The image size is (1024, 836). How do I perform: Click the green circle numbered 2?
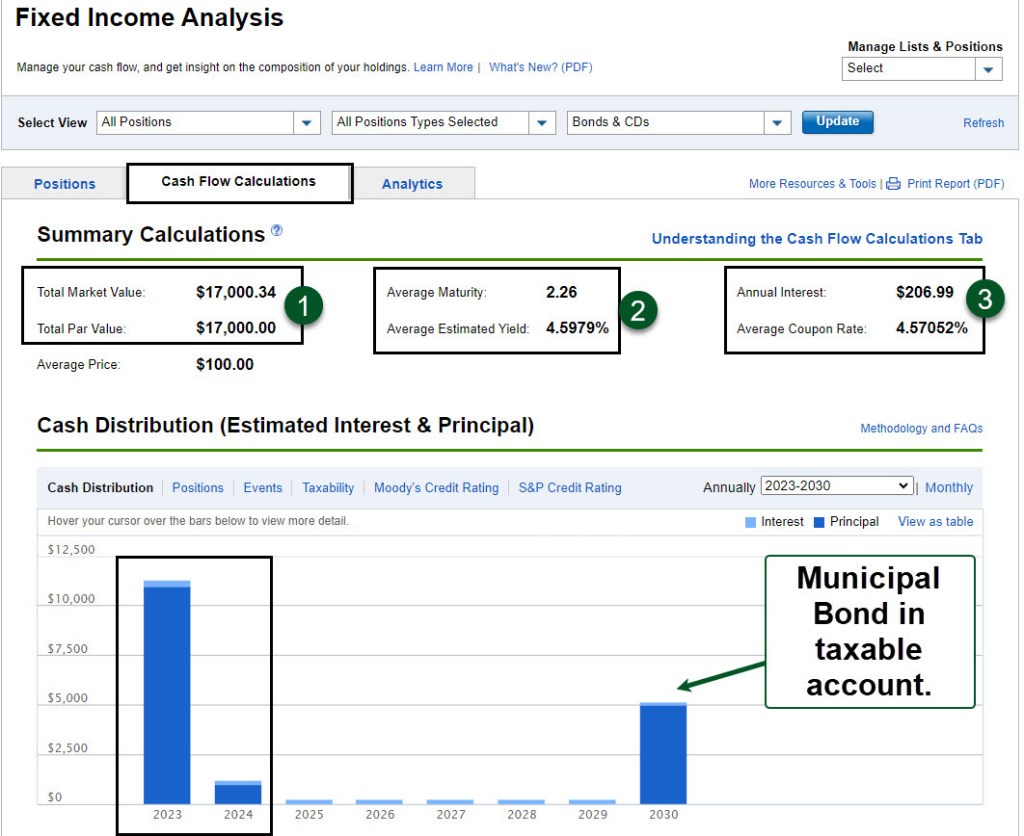[x=639, y=310]
